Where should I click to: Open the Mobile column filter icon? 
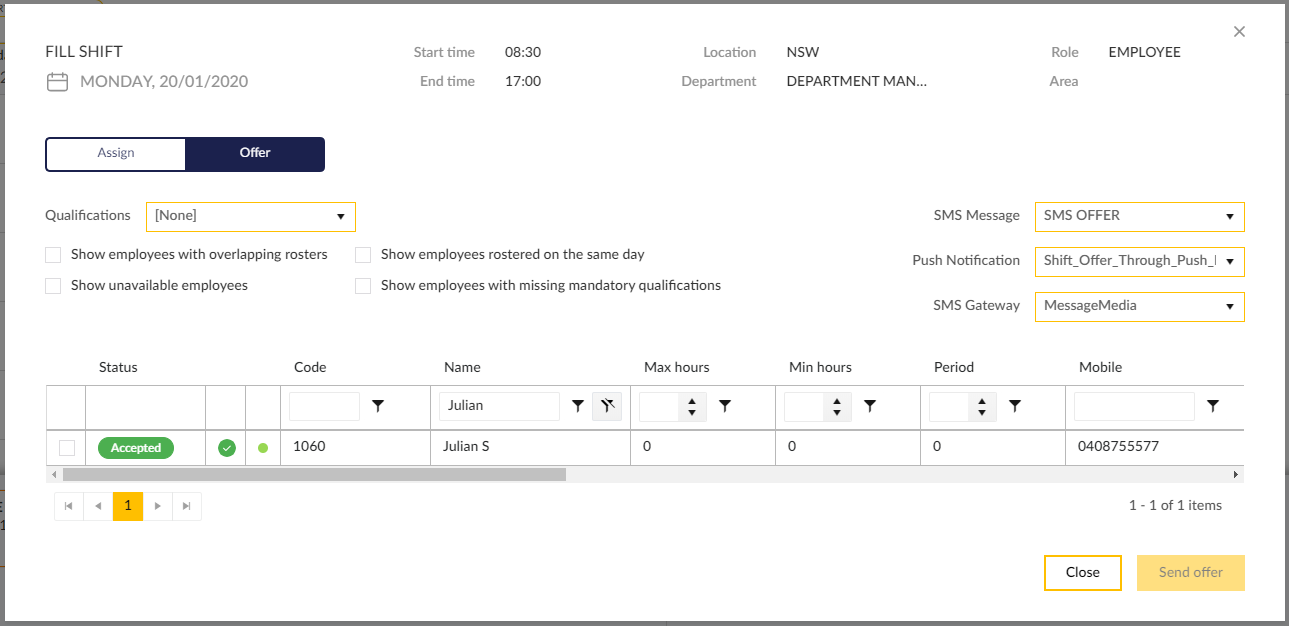(x=1213, y=406)
